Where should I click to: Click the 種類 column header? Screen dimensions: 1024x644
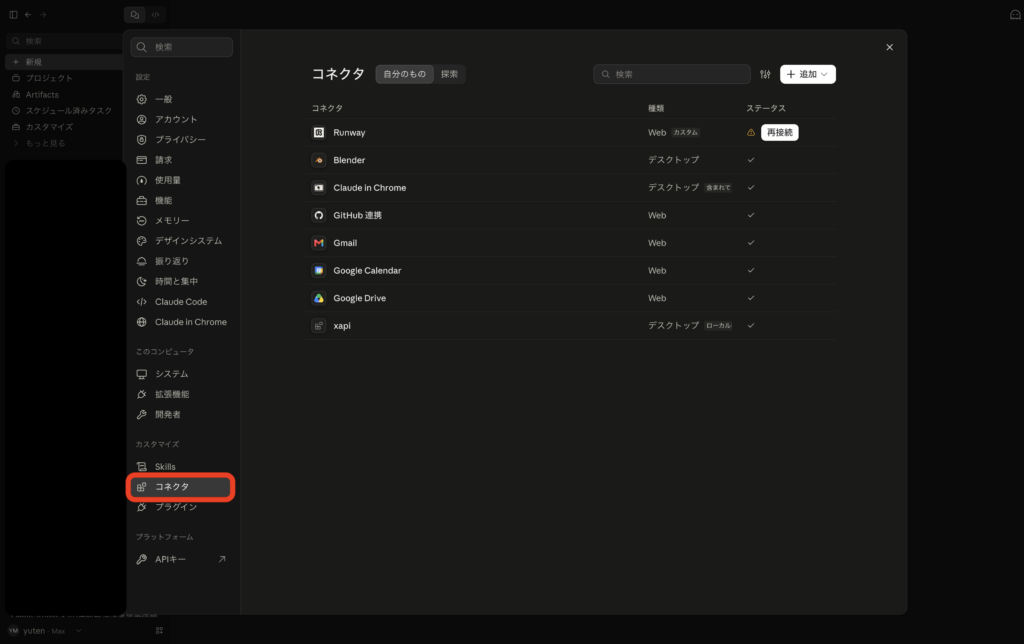click(656, 108)
